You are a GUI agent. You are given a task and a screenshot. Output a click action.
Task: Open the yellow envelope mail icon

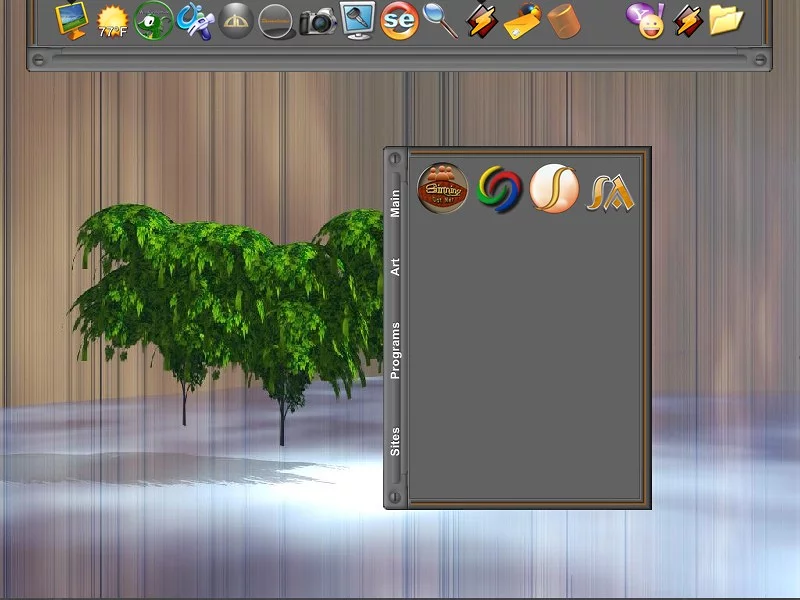[x=522, y=19]
